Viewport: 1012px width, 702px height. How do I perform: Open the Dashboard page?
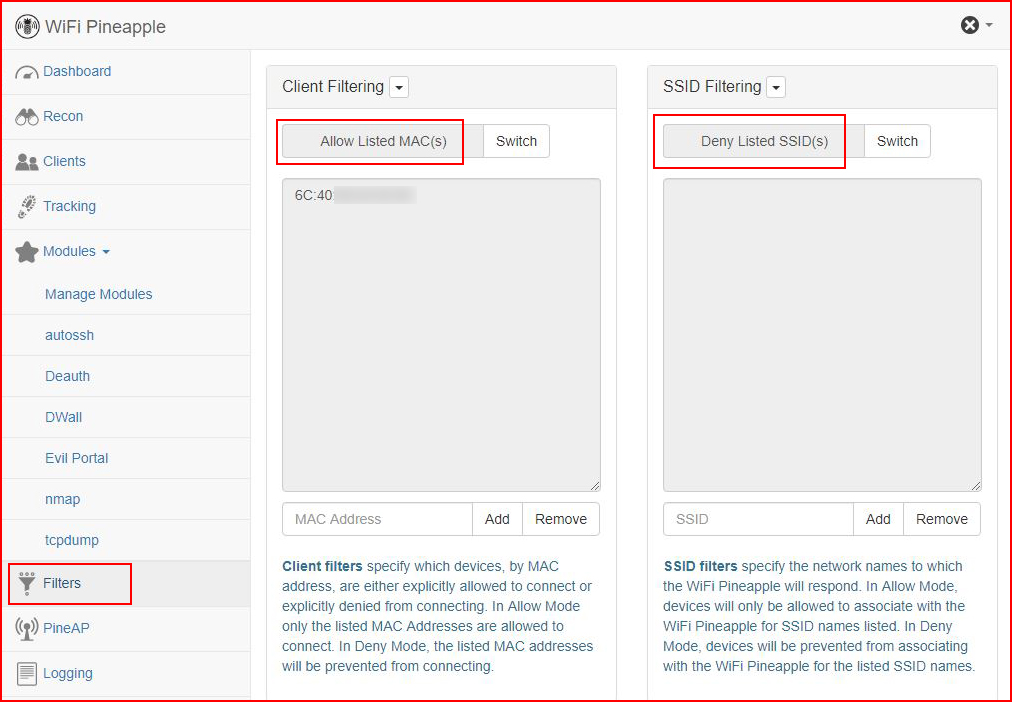pyautogui.click(x=77, y=71)
